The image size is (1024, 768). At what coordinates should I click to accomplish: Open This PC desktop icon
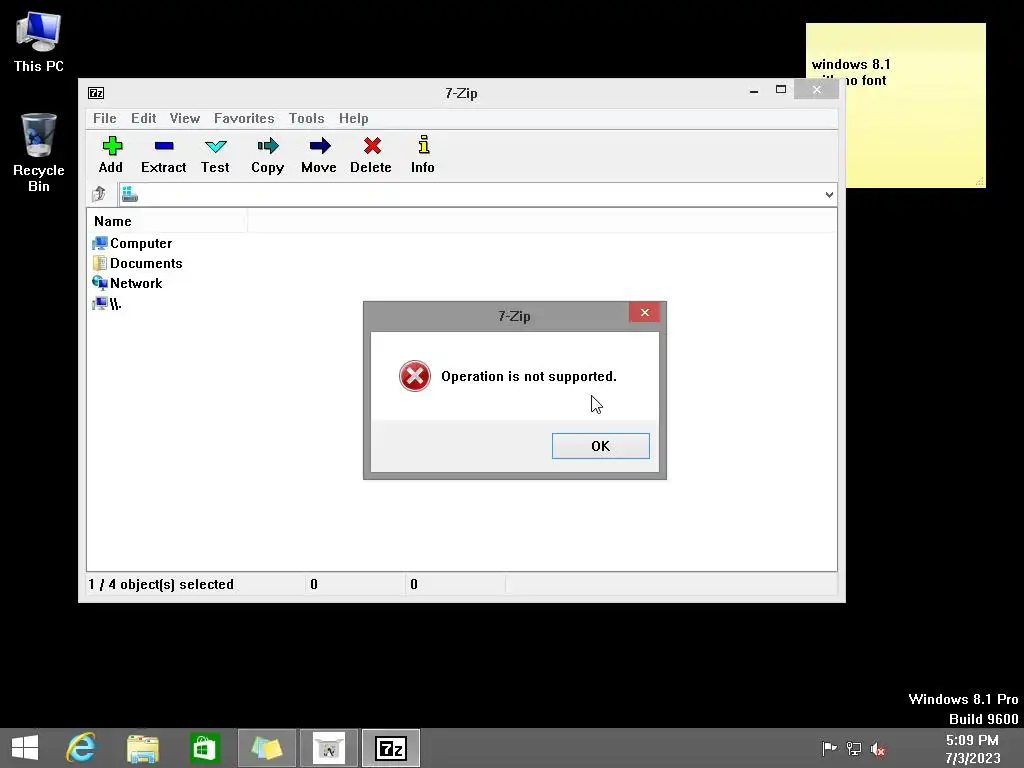click(x=39, y=41)
